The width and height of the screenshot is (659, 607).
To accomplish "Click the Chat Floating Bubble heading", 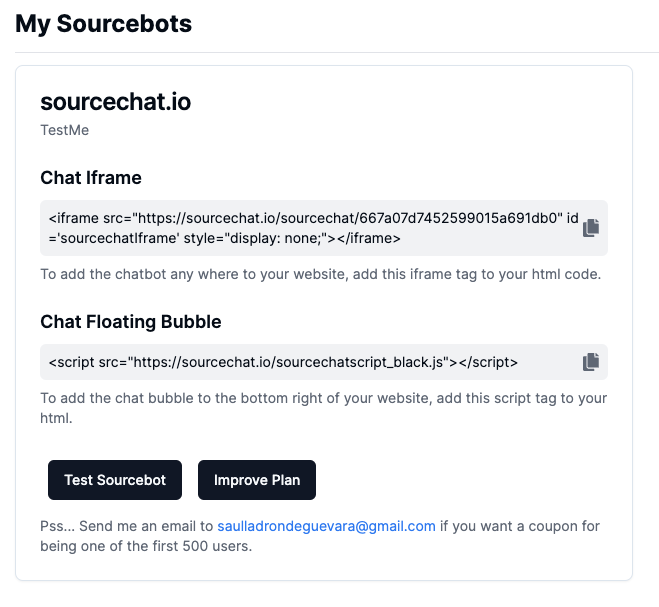I will tap(131, 322).
